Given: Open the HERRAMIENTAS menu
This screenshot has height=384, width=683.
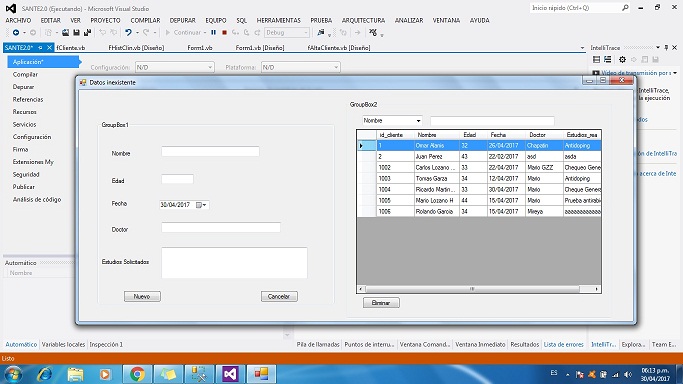Looking at the screenshot, I should [x=279, y=20].
